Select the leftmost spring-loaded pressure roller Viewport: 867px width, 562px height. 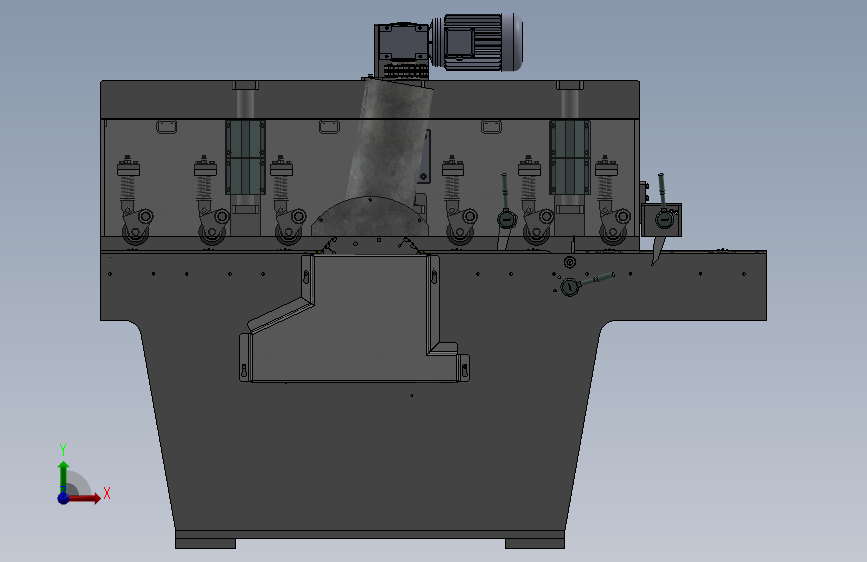[133, 201]
